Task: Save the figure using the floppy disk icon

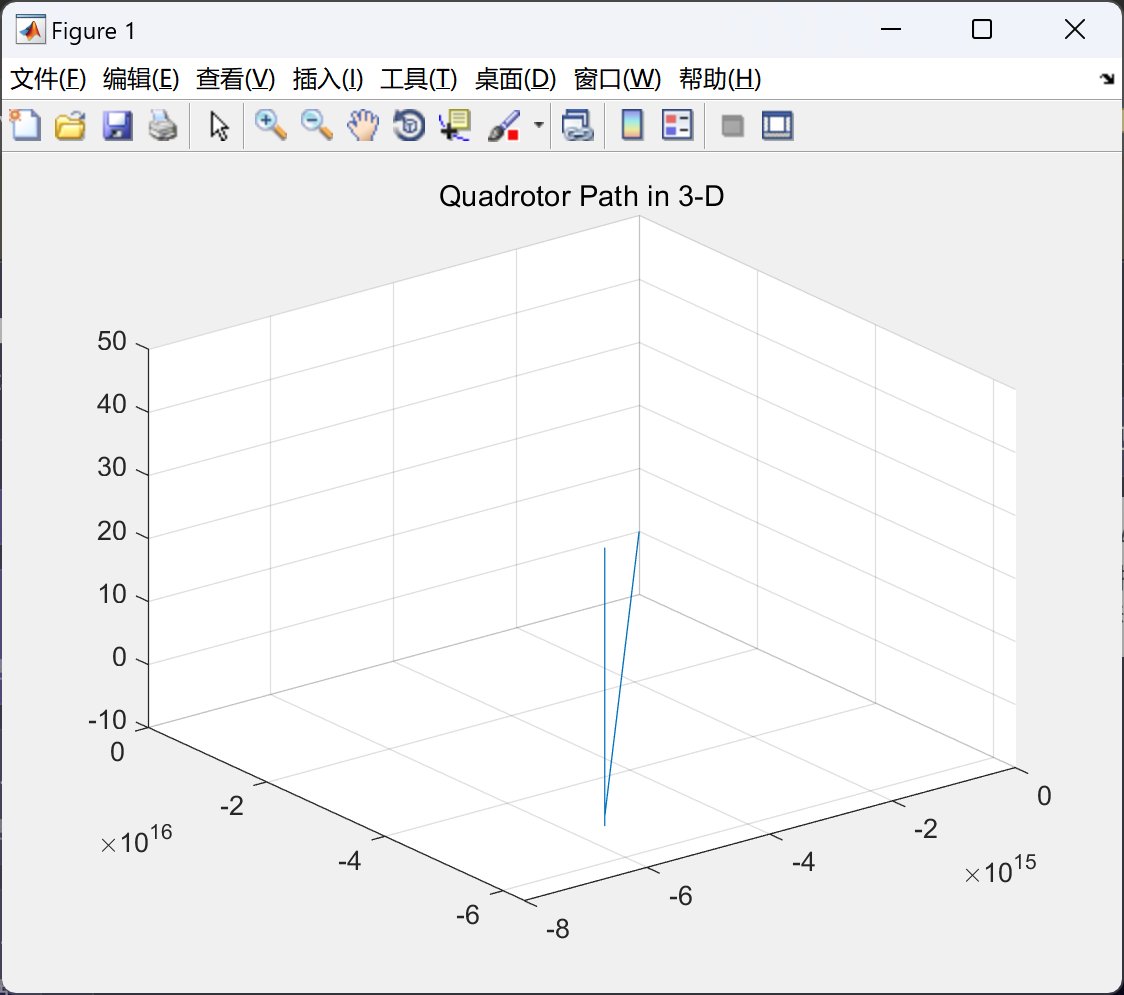Action: (117, 125)
